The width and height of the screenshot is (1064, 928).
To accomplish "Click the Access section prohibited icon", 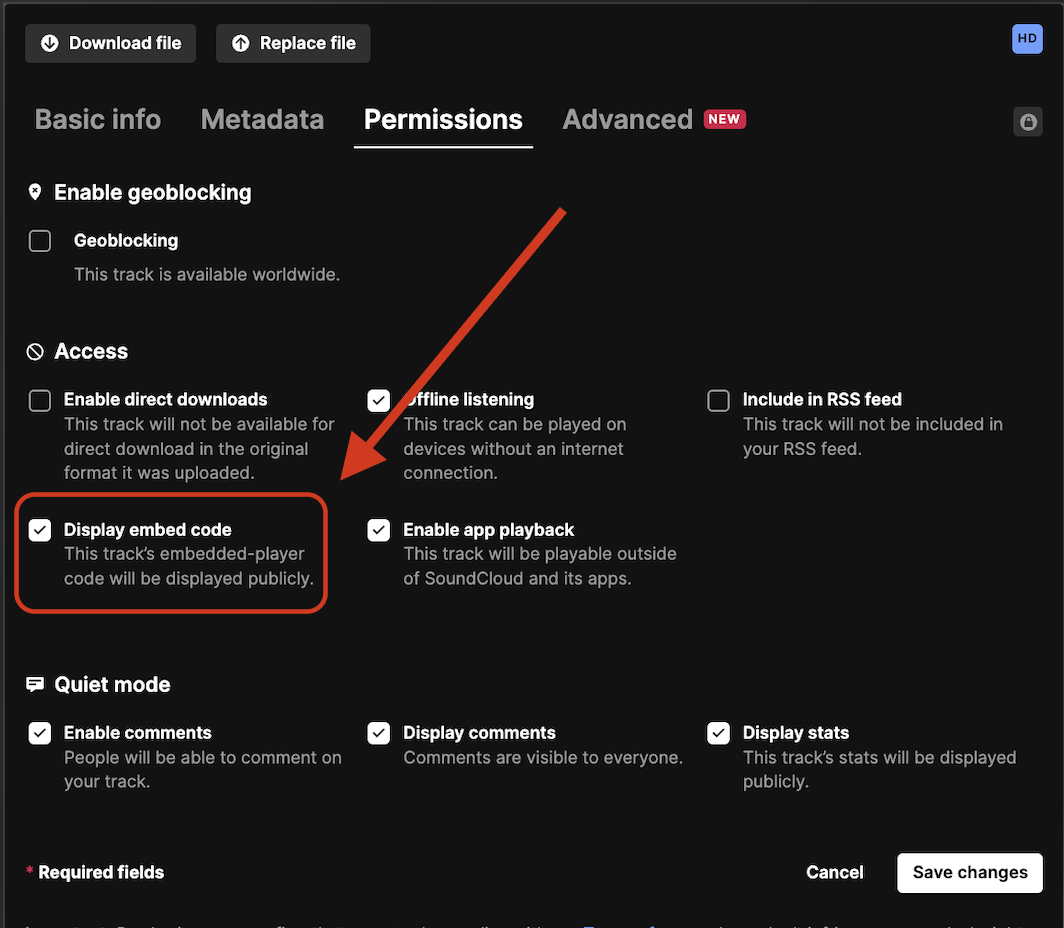I will point(36,351).
